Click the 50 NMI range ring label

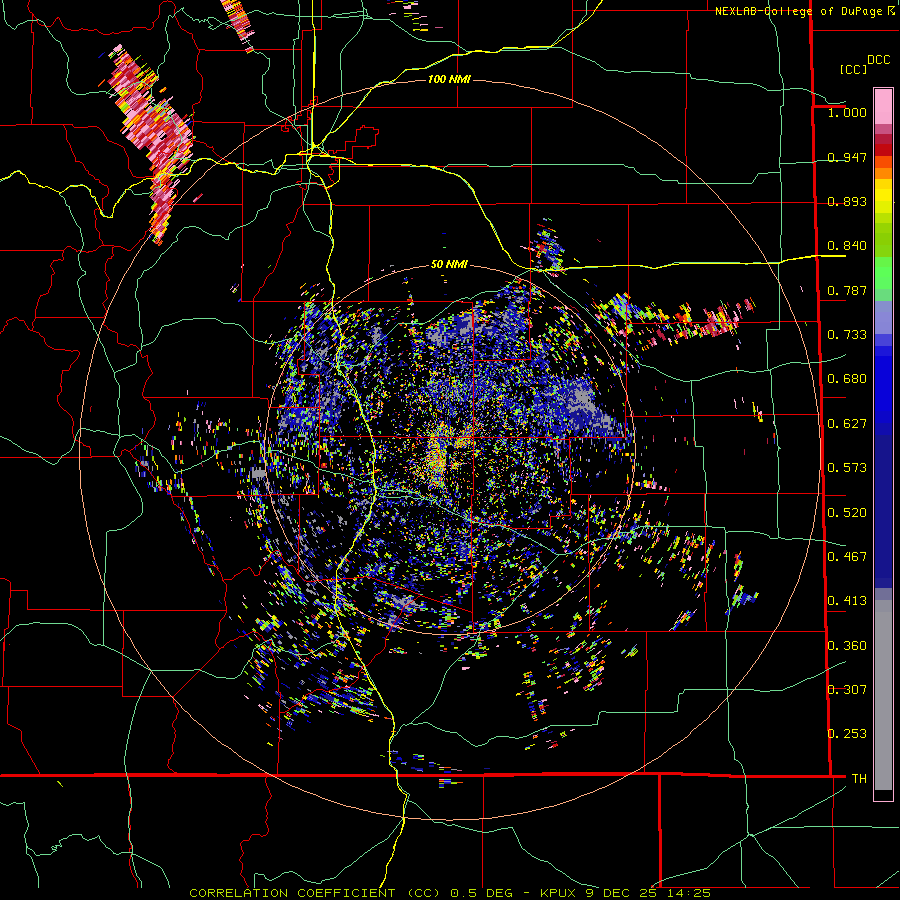[x=449, y=265]
